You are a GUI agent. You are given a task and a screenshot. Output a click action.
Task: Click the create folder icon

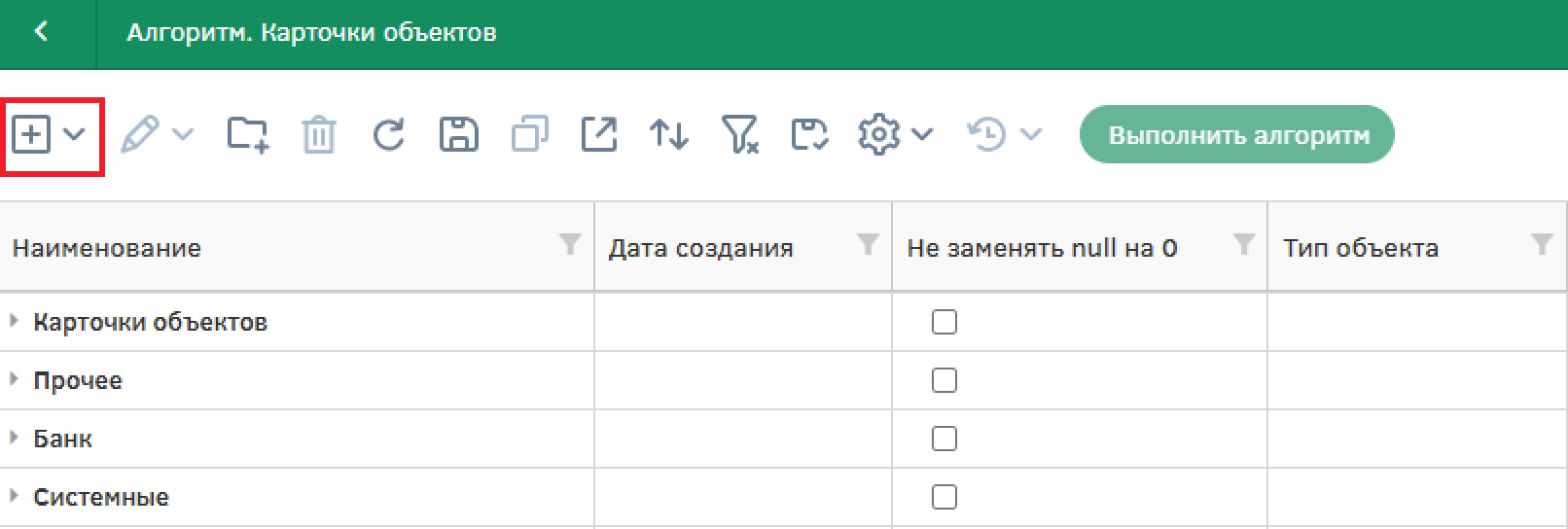click(x=248, y=134)
